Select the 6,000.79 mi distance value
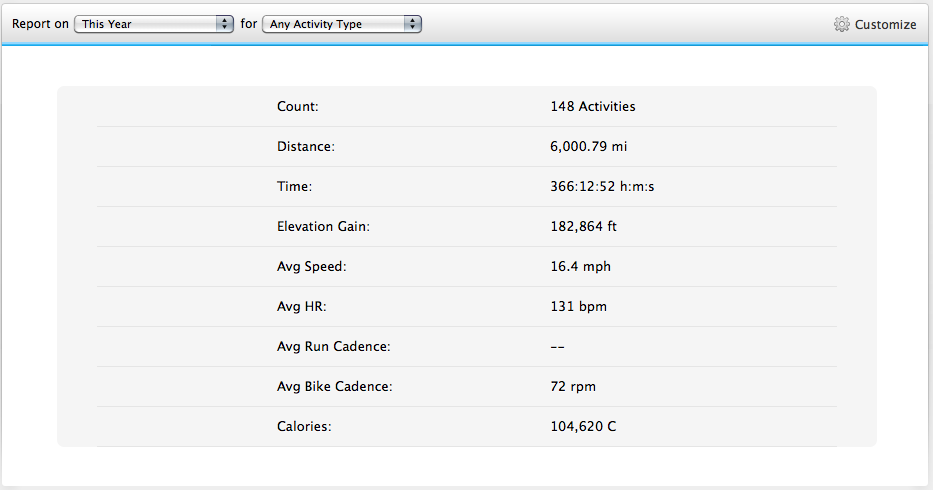Screen dimensions: 933x490 (588, 146)
